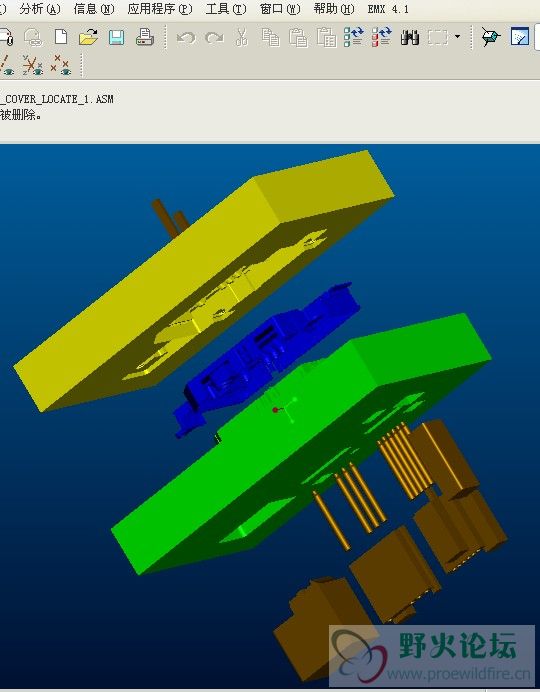Click the Regeneration manager icon

pos(381,37)
